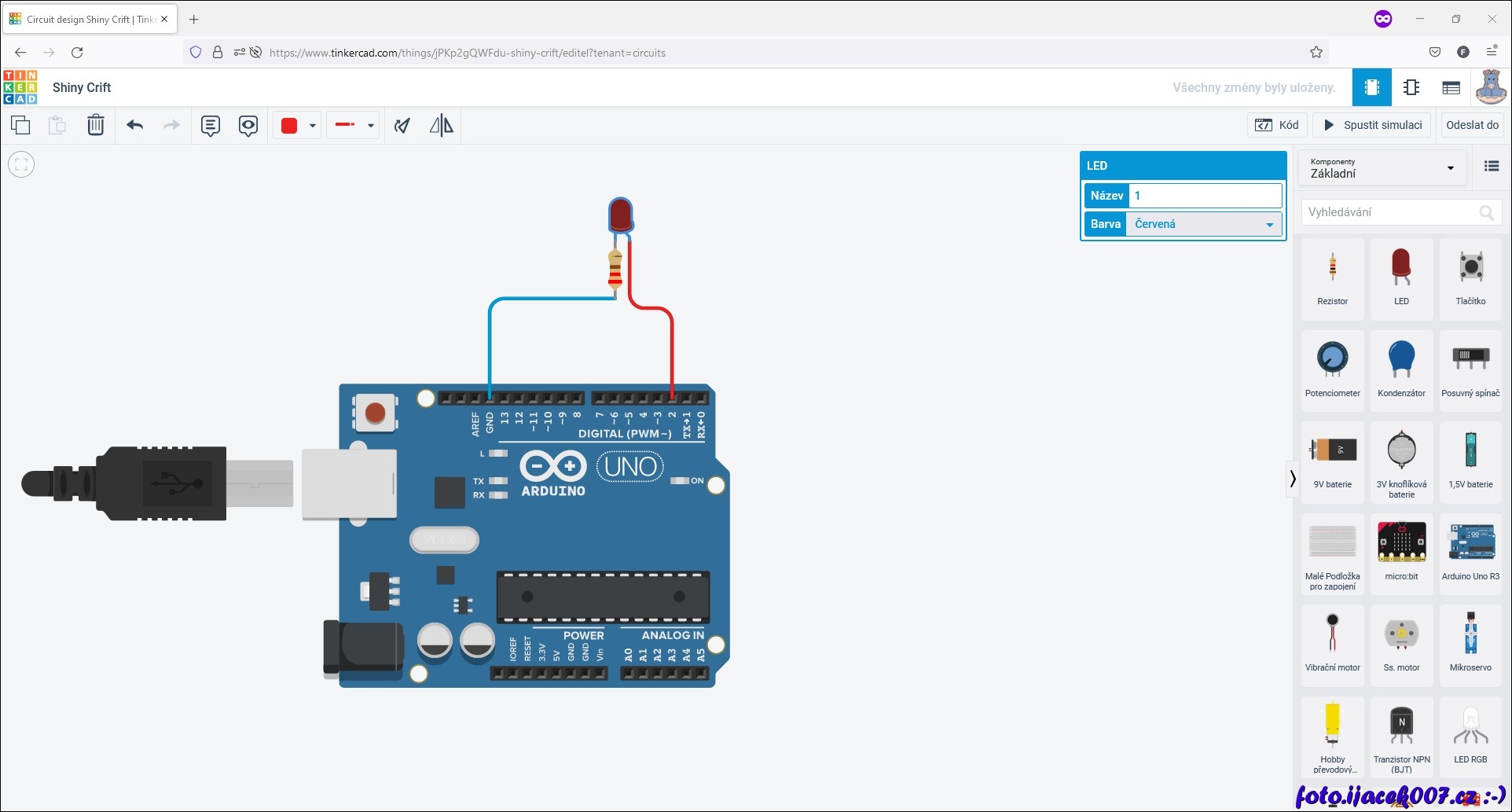Toggle components list view layout

point(1491,166)
